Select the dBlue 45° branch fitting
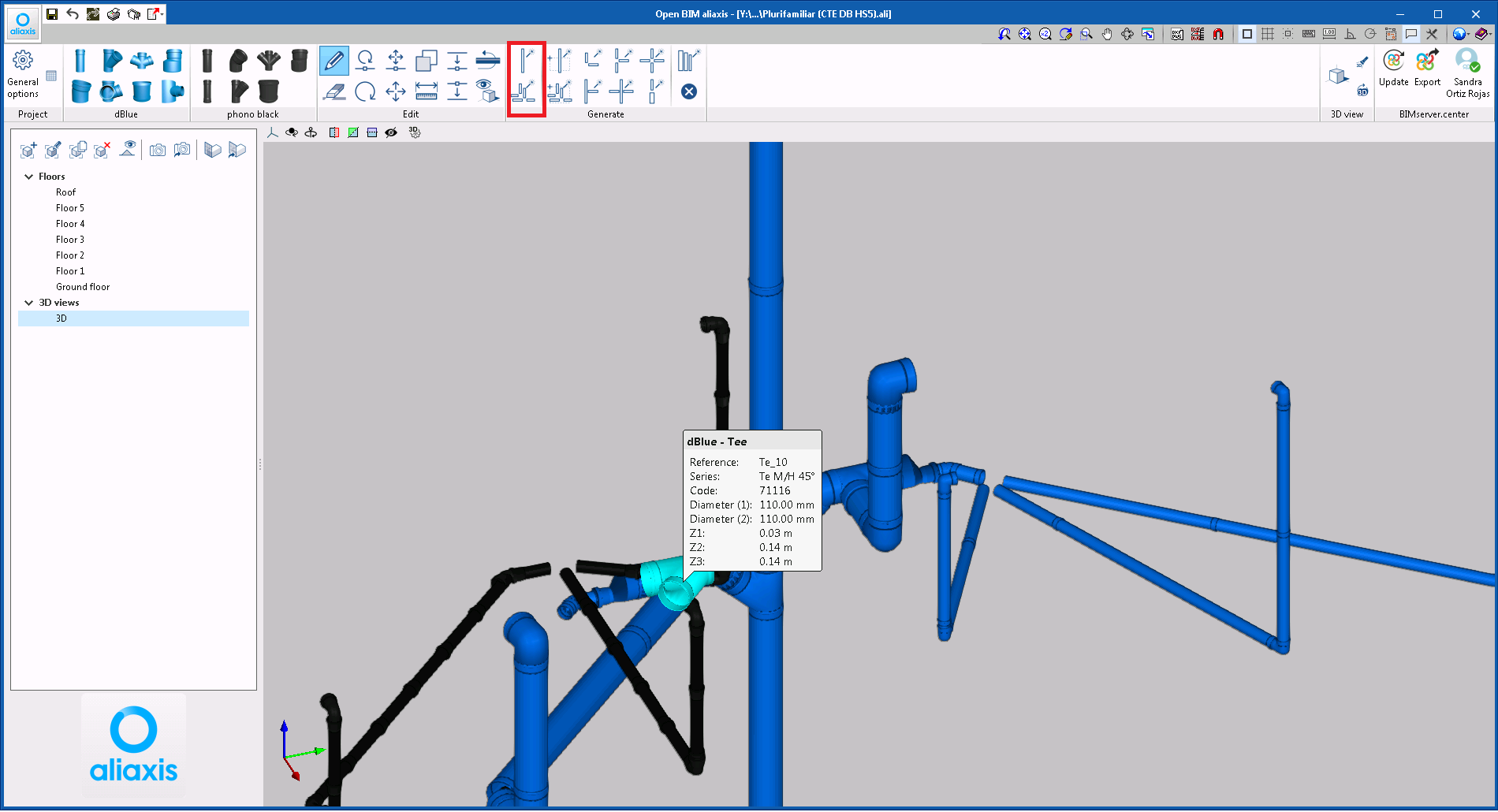The height and width of the screenshot is (812, 1498). (x=111, y=61)
